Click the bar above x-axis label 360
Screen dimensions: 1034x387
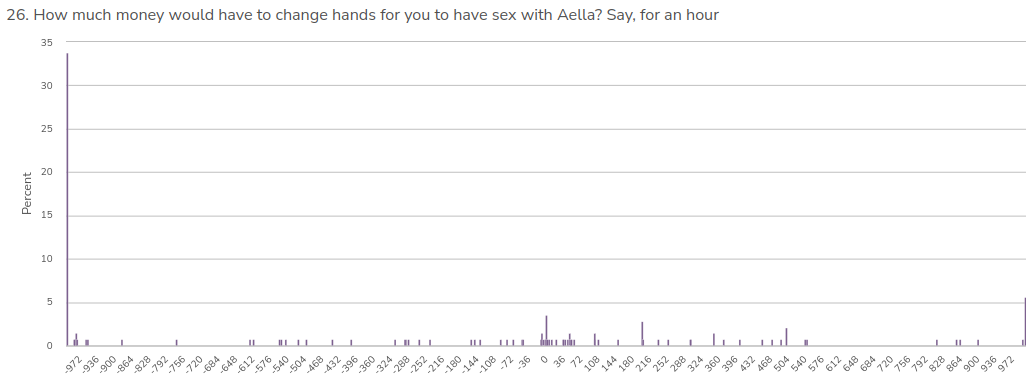pos(714,340)
